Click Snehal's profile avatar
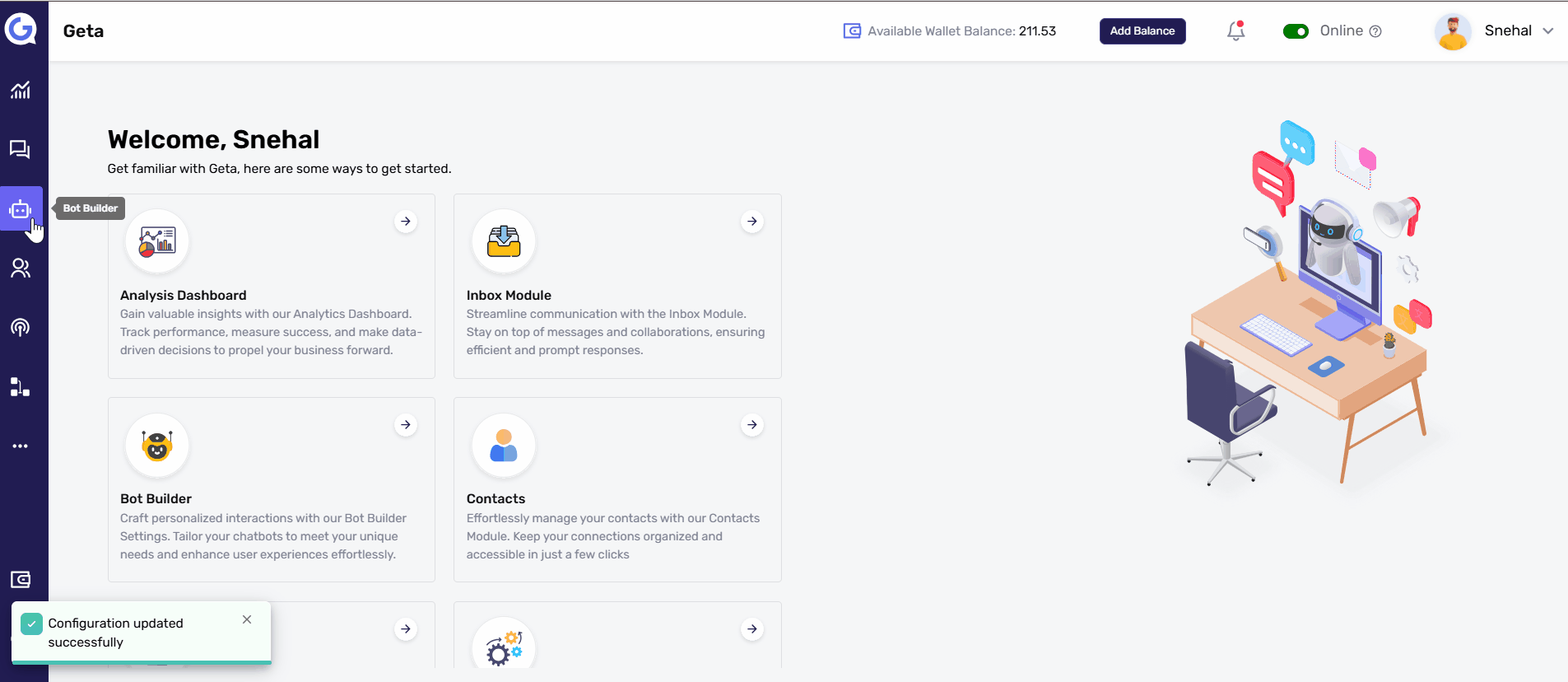The width and height of the screenshot is (1568, 682). tap(1453, 31)
